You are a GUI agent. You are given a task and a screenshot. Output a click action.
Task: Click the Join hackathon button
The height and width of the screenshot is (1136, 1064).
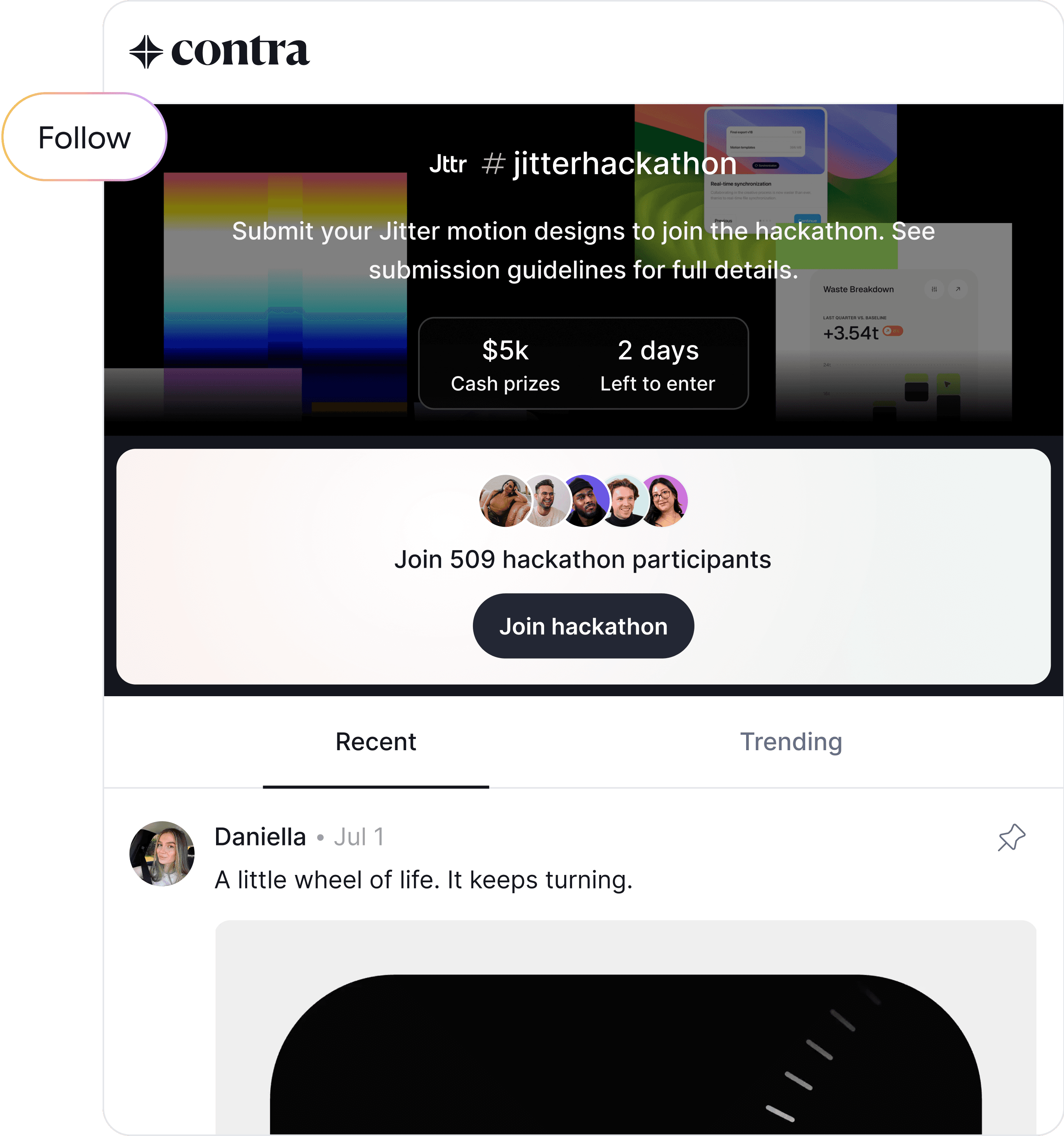(x=583, y=626)
